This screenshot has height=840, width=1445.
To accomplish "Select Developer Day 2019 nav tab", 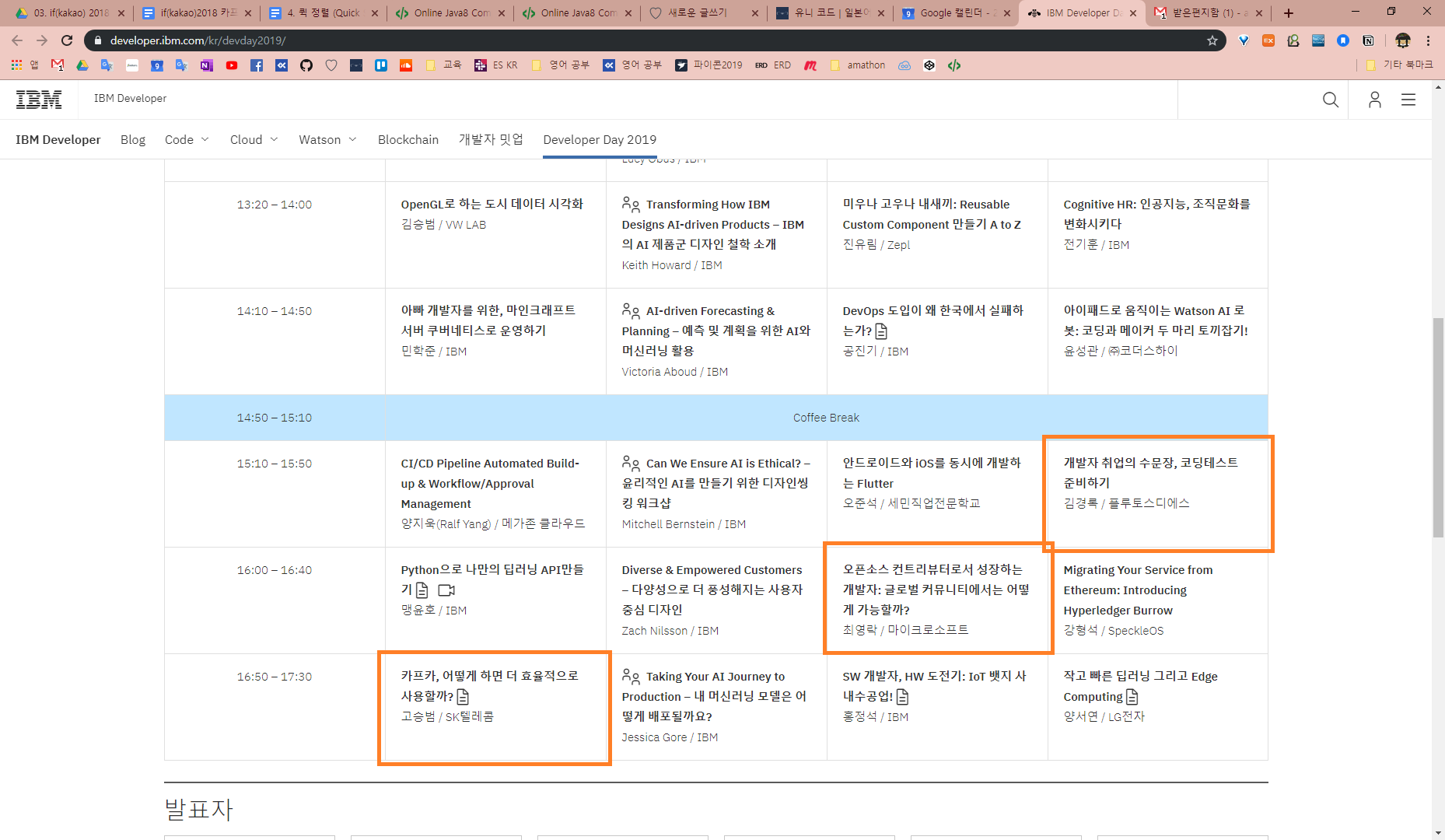I will (x=600, y=139).
